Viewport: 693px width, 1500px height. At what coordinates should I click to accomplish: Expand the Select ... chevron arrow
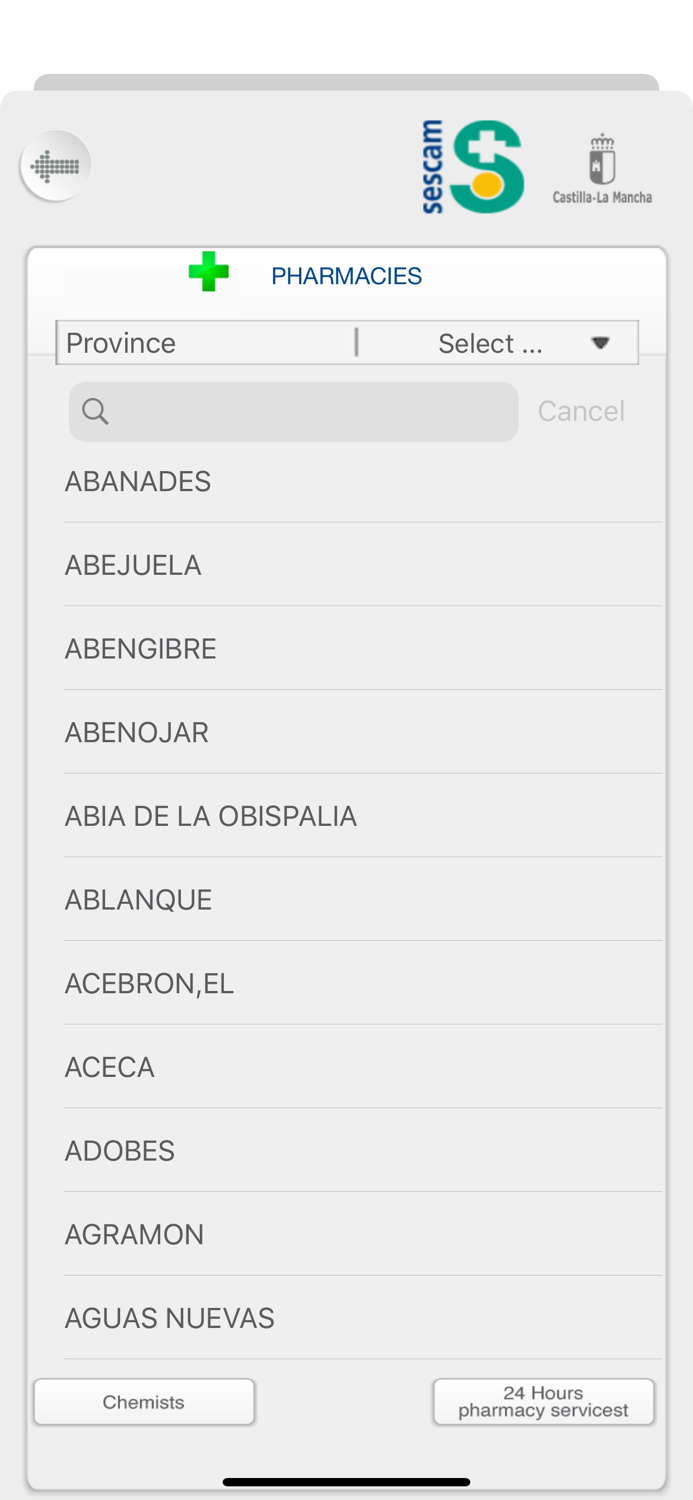click(x=601, y=342)
